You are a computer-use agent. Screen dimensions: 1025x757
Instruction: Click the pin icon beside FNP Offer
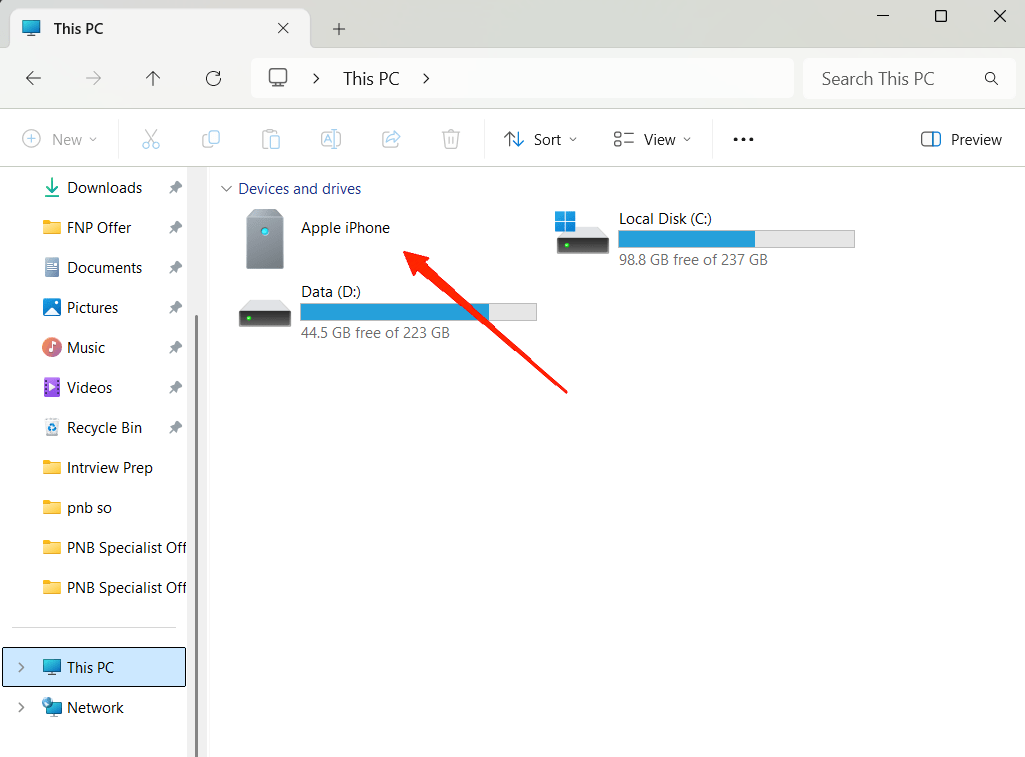(x=175, y=227)
